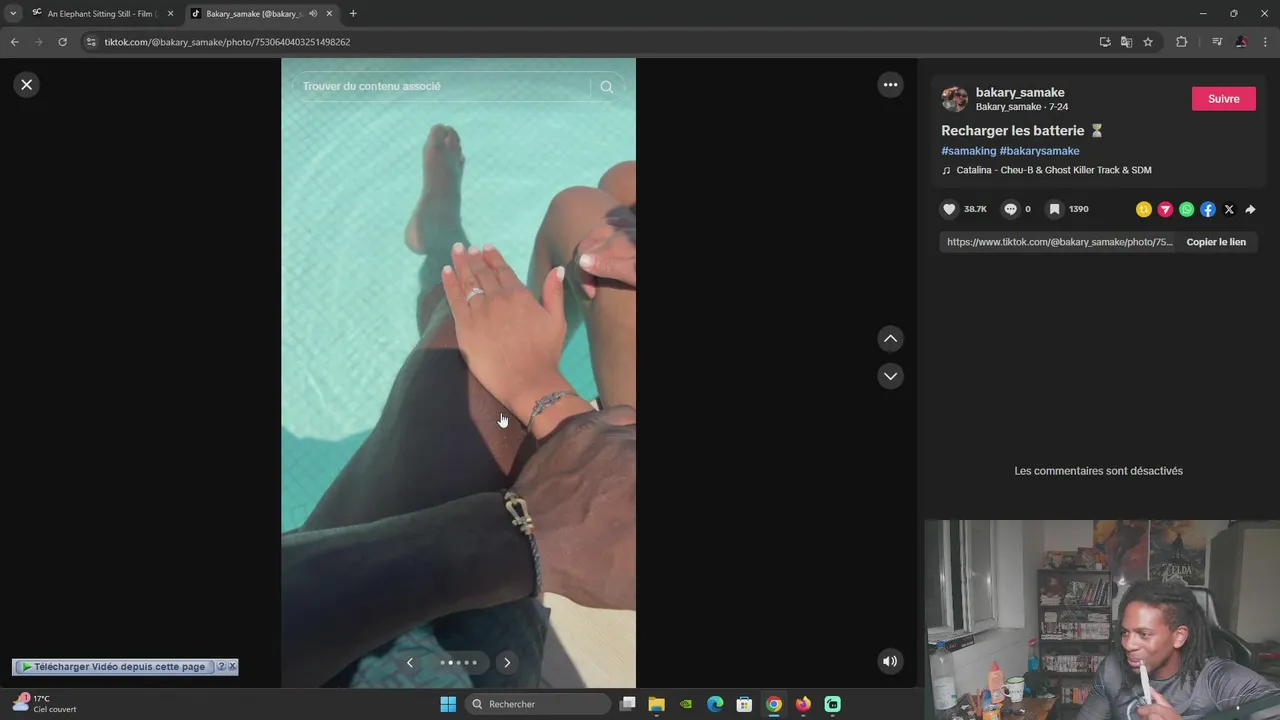This screenshot has height=720, width=1280.
Task: Show the next photo in the carousel
Action: pyautogui.click(x=507, y=662)
